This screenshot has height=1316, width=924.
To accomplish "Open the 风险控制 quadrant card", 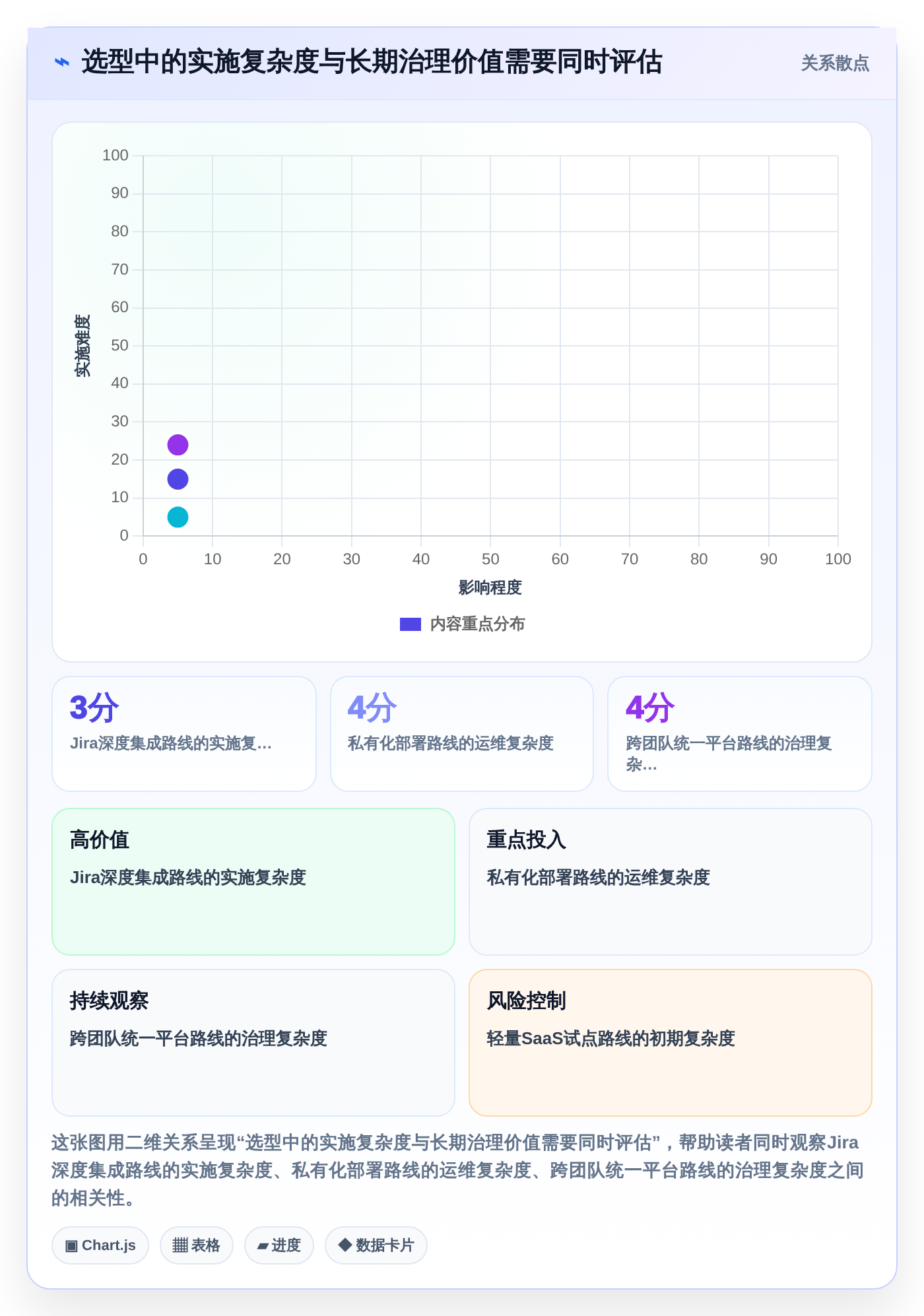I will [x=671, y=1043].
